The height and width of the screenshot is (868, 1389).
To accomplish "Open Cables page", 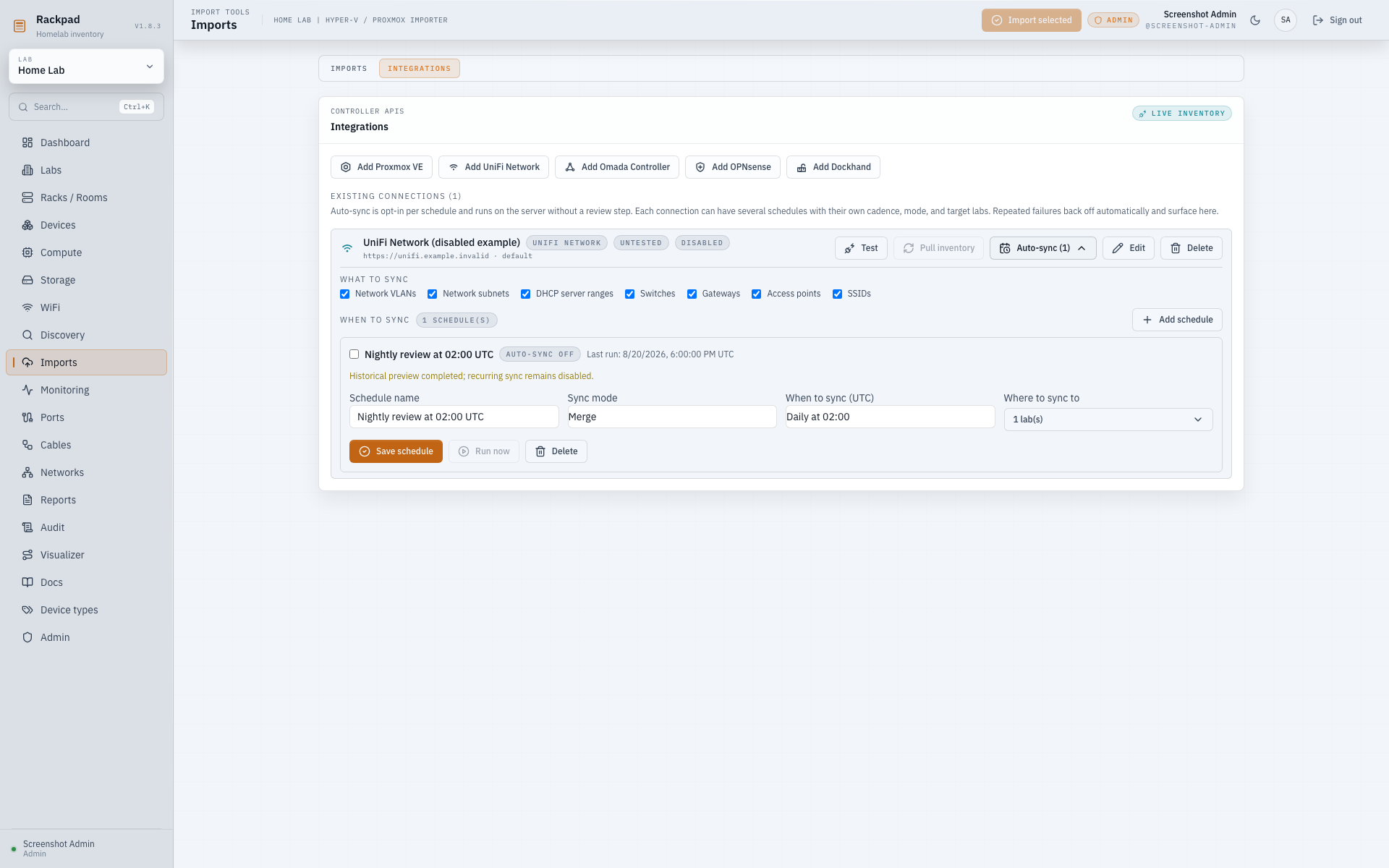I will pos(86,445).
